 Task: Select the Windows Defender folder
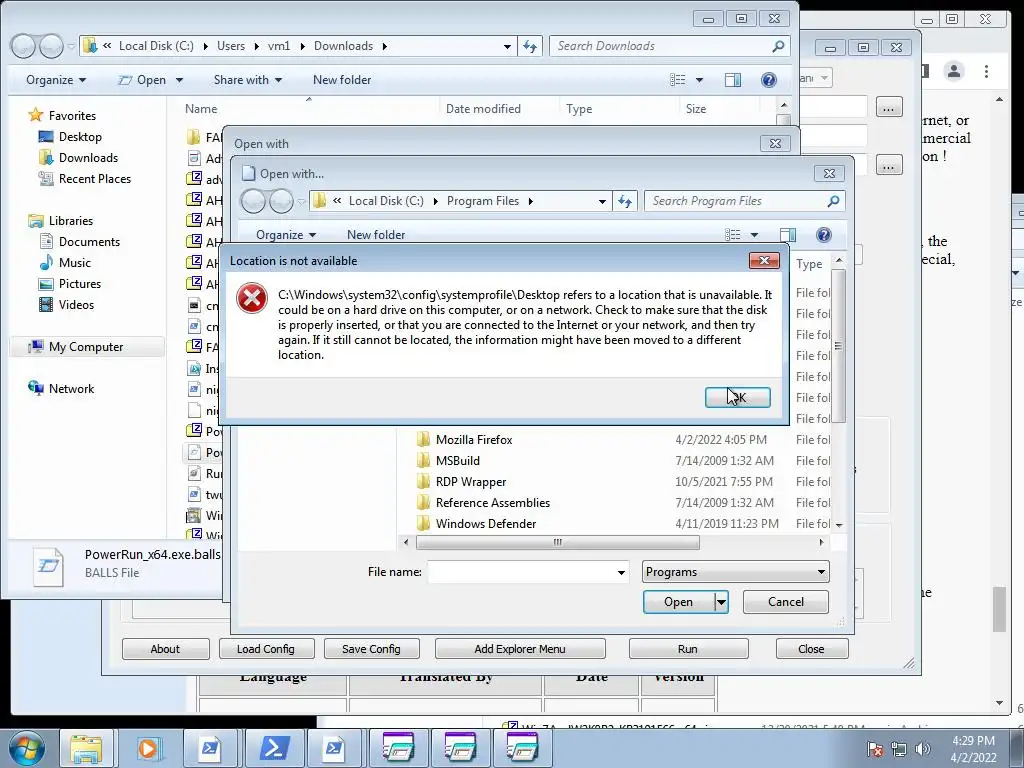click(x=486, y=523)
